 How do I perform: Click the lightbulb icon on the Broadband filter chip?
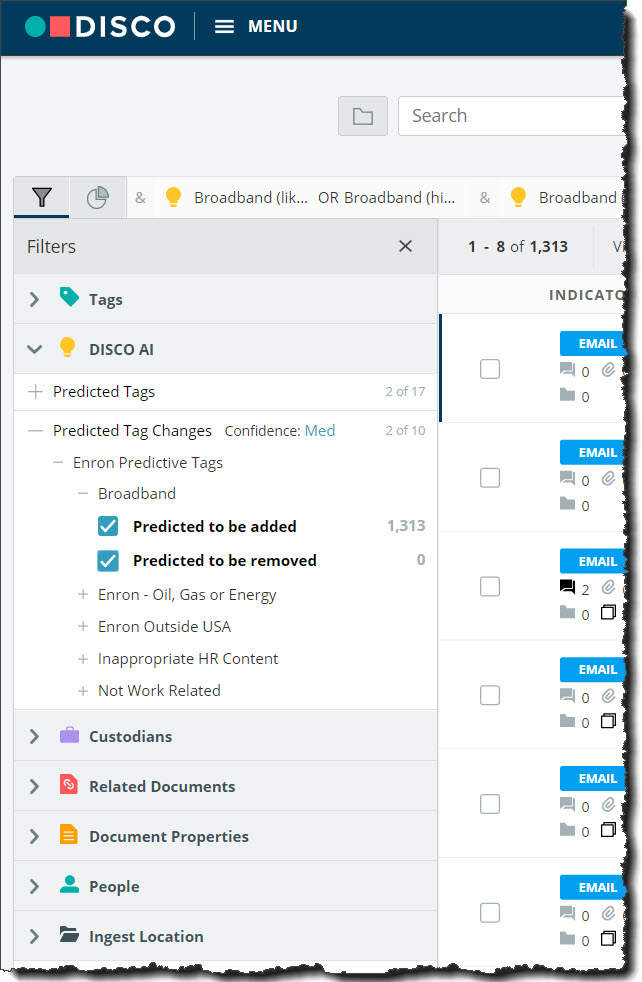(174, 197)
